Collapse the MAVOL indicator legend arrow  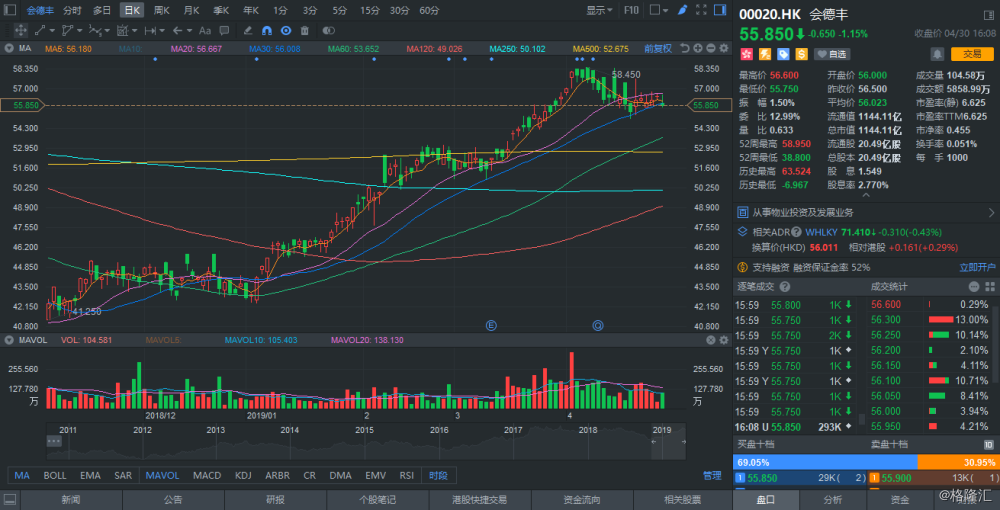9,340
